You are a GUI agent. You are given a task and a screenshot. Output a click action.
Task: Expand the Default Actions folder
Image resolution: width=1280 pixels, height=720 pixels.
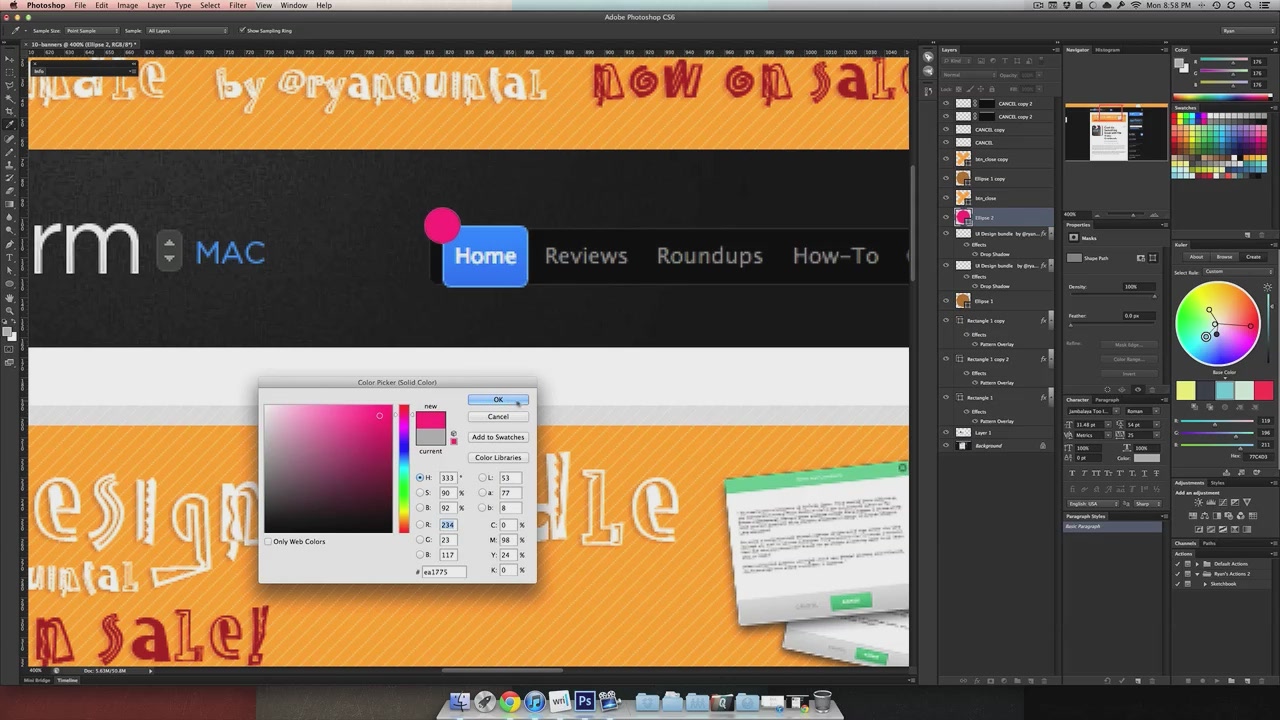pyautogui.click(x=1197, y=564)
